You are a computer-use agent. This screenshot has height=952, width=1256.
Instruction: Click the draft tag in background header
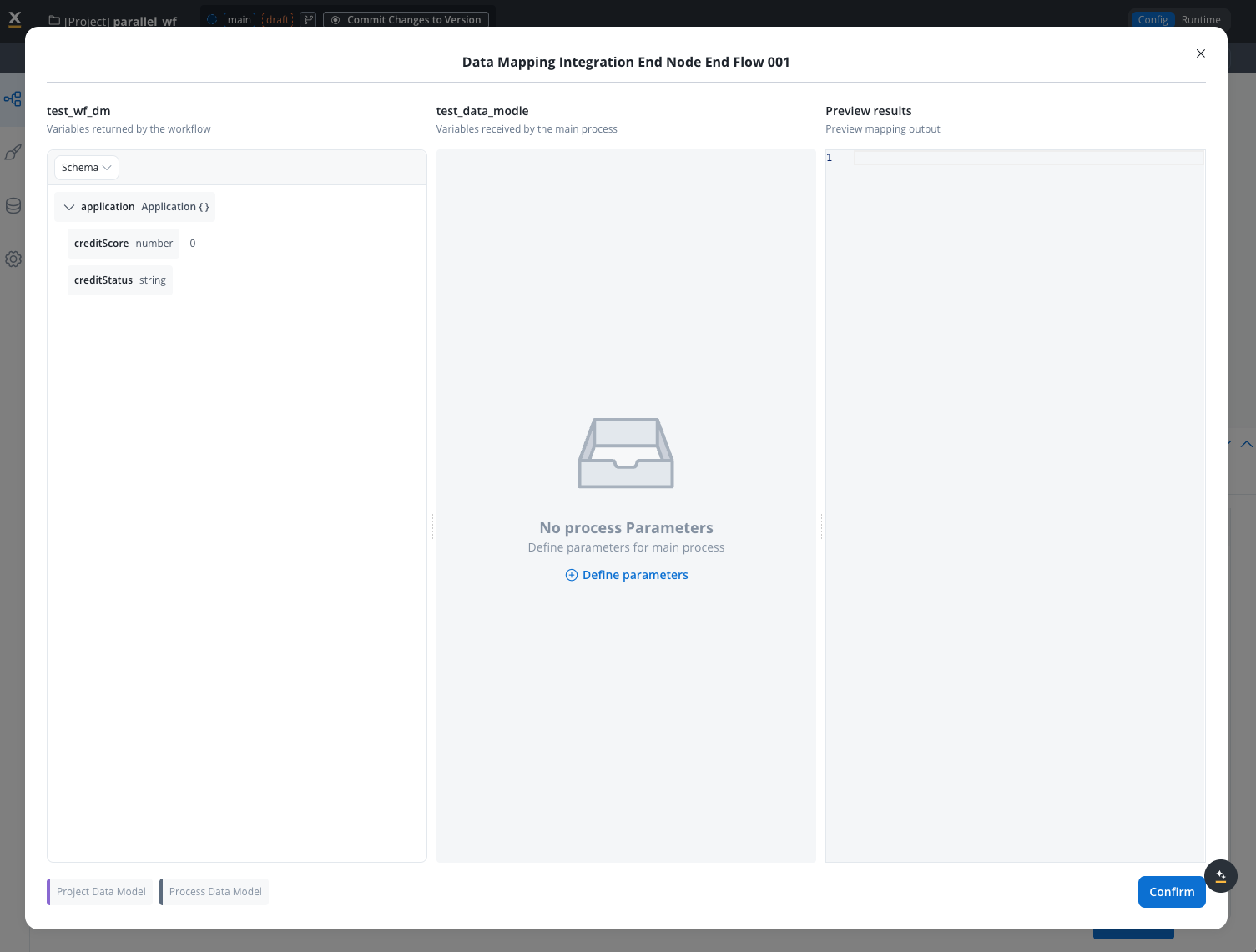278,19
